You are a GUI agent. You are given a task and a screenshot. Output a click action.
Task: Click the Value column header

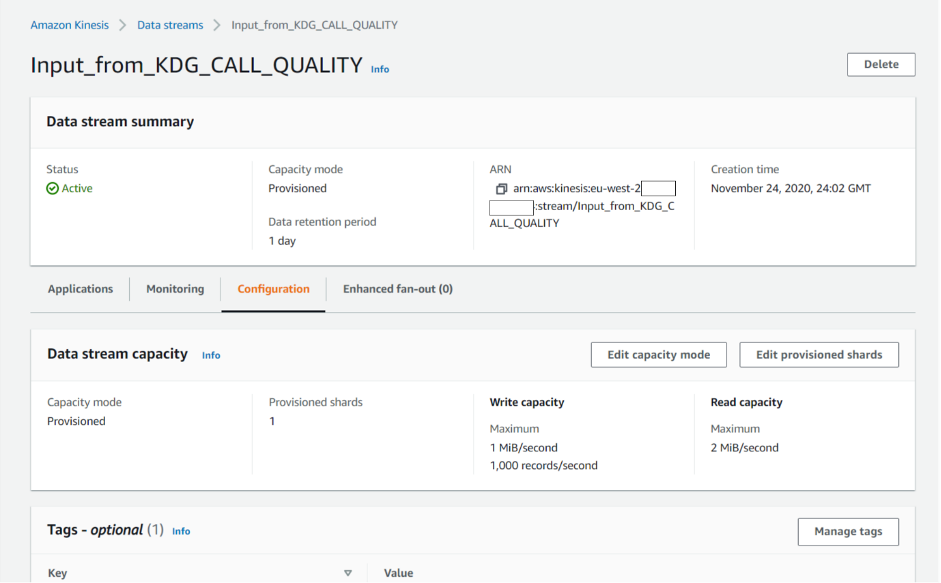(x=398, y=572)
